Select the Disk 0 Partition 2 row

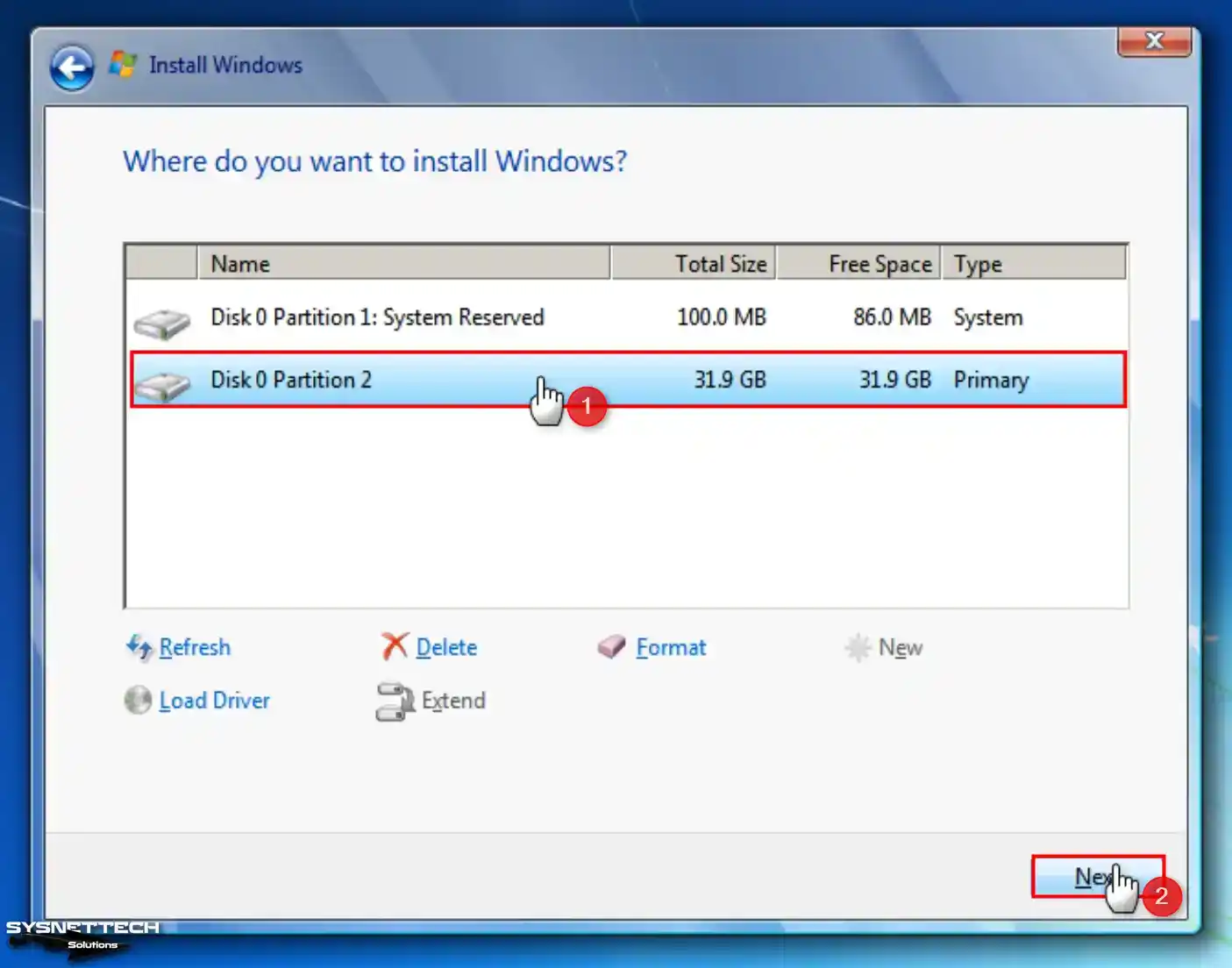tap(626, 380)
